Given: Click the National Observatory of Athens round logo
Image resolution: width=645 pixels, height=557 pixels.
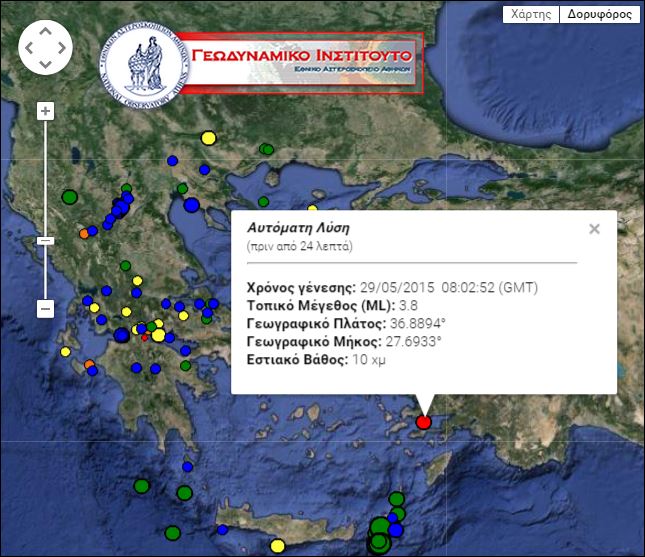Looking at the screenshot, I should pos(144,65).
